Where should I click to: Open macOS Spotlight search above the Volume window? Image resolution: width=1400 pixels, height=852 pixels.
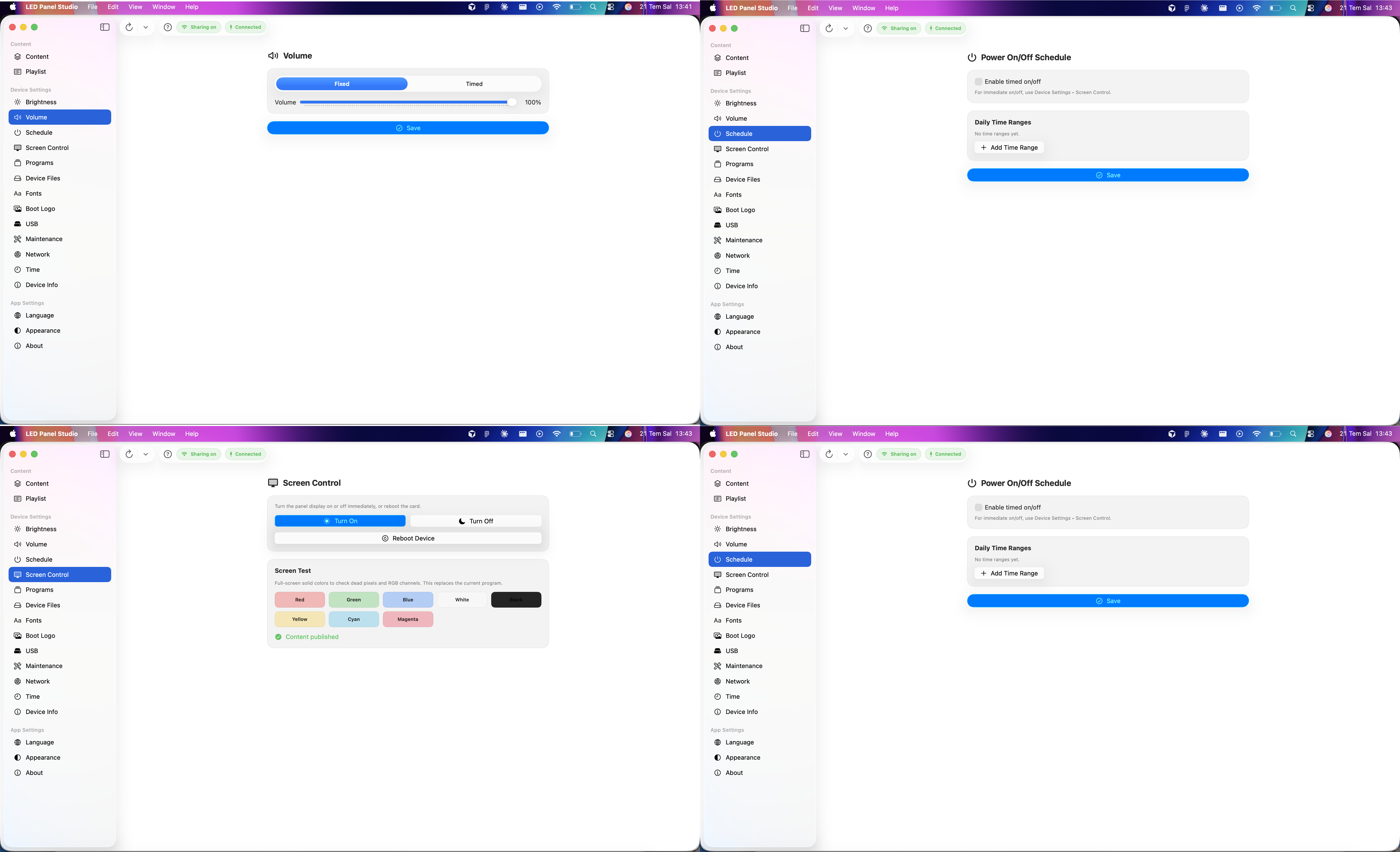(x=593, y=7)
